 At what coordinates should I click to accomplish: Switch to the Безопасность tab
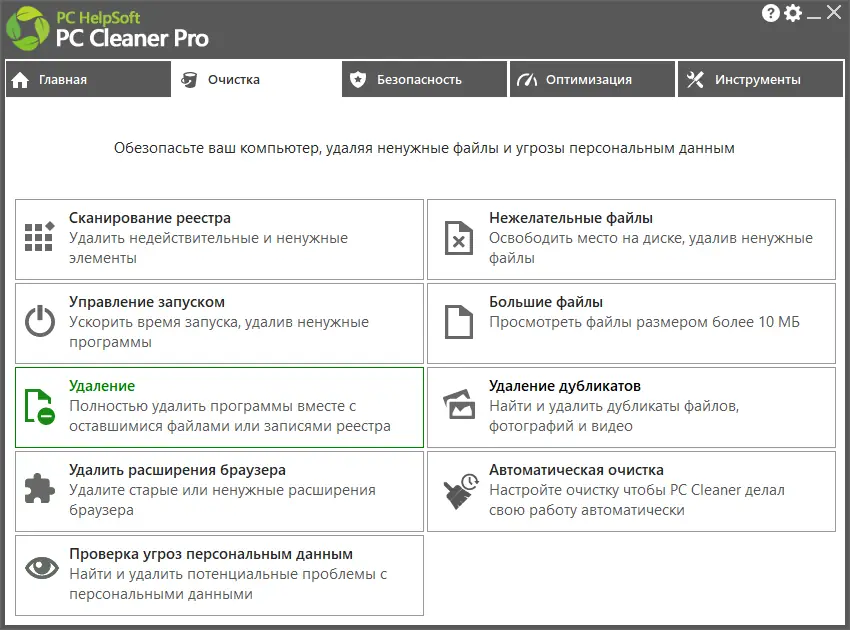[x=424, y=79]
